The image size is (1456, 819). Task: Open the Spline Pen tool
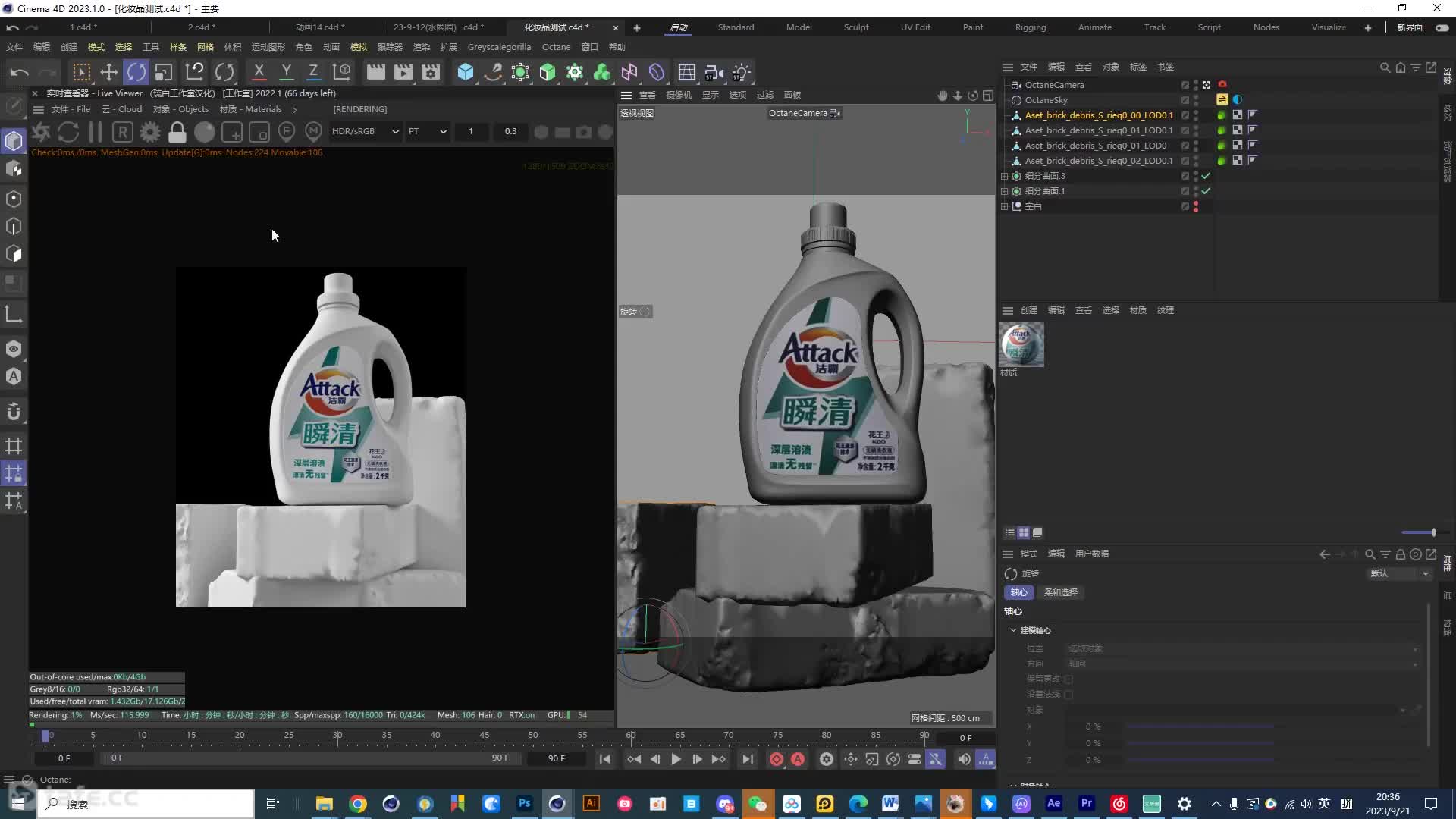click(x=493, y=73)
